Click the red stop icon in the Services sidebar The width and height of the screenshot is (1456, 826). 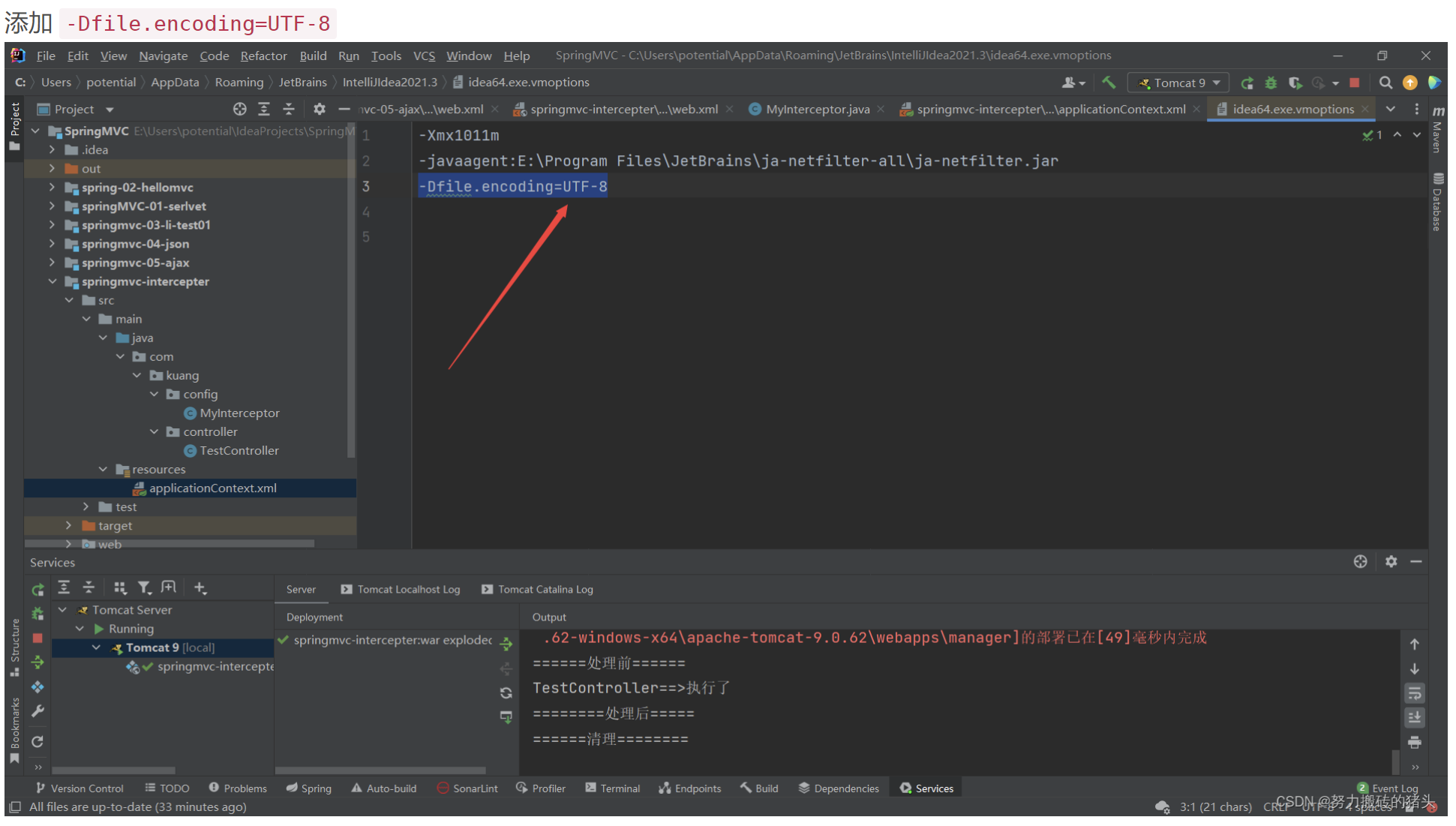38,638
